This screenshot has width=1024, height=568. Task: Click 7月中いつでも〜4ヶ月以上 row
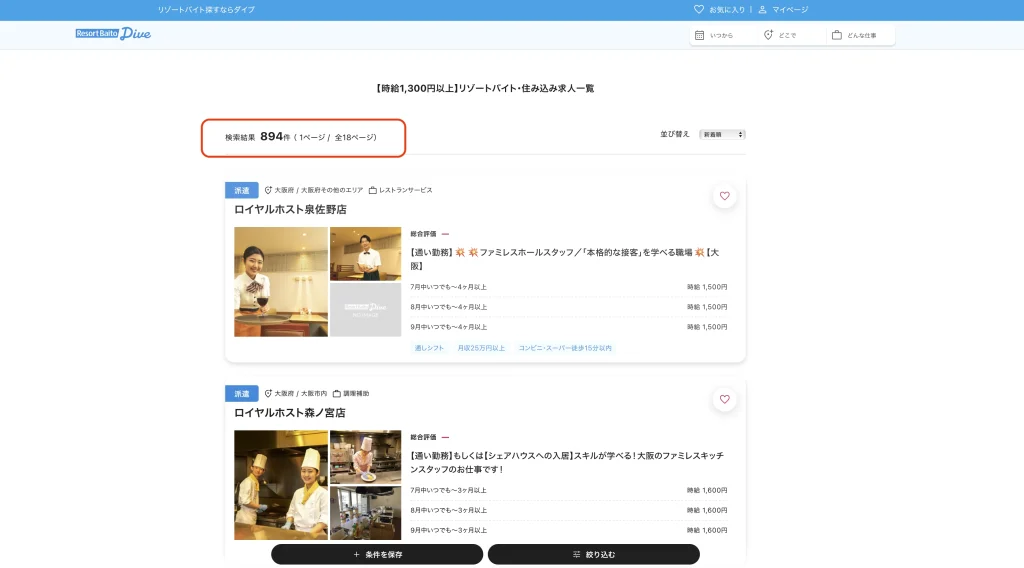(568, 287)
